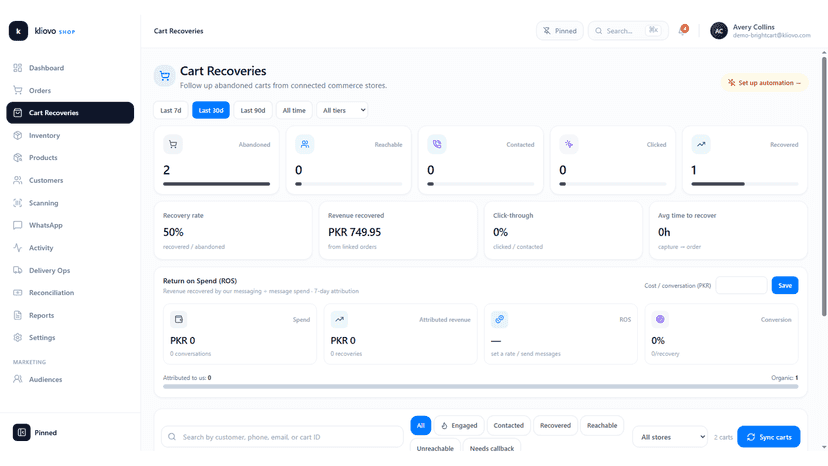
Task: Click the Sync carts button
Action: coord(768,437)
